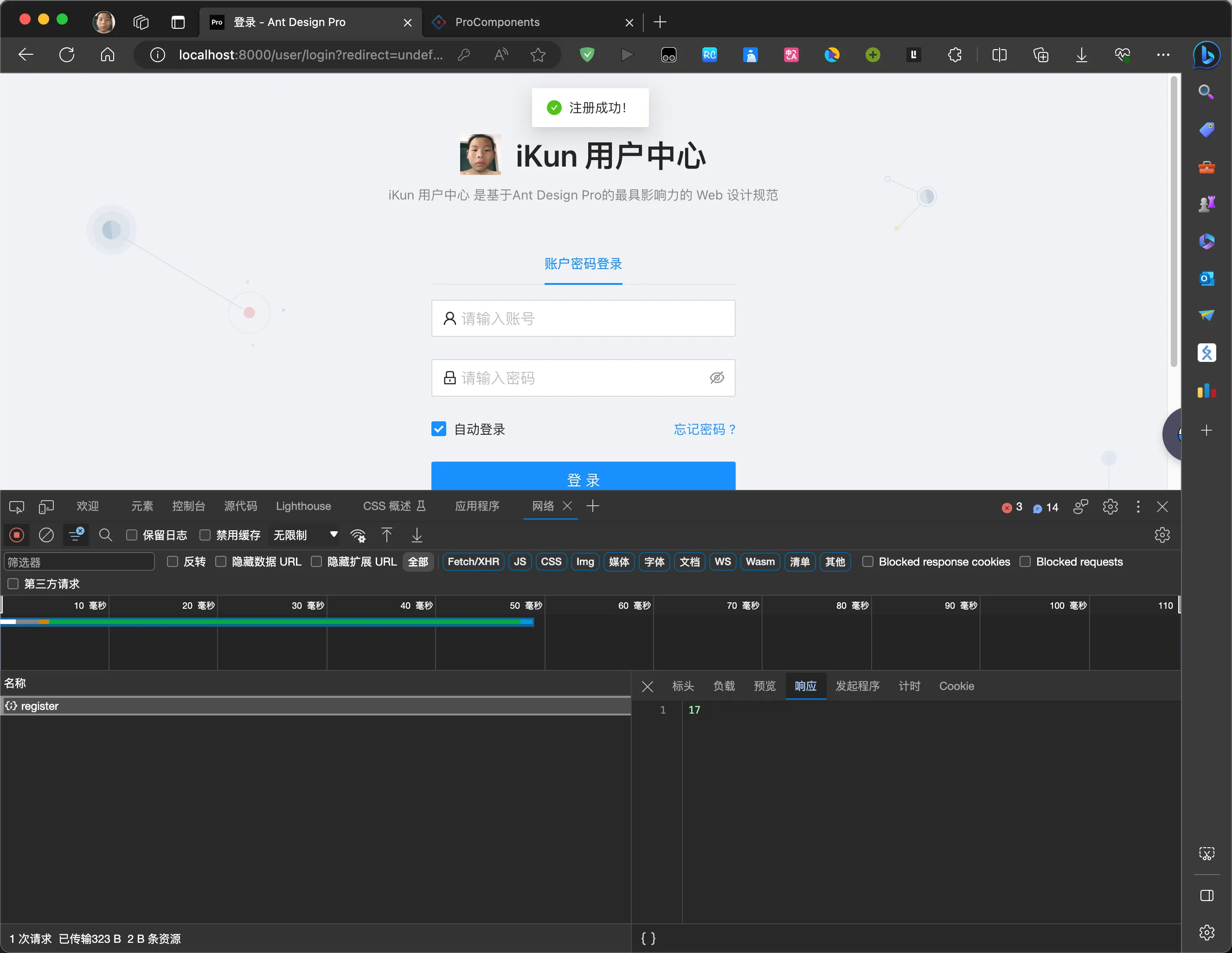Open browser downloads icon

1081,55
